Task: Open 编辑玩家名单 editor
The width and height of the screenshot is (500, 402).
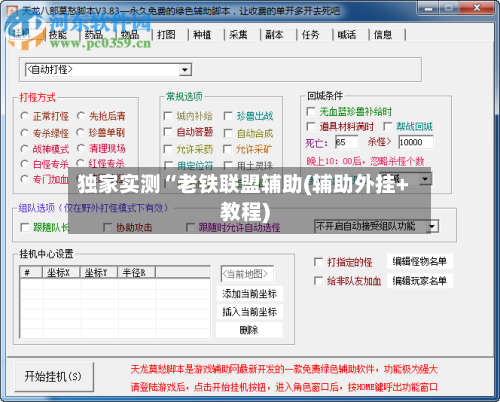Action: point(420,281)
